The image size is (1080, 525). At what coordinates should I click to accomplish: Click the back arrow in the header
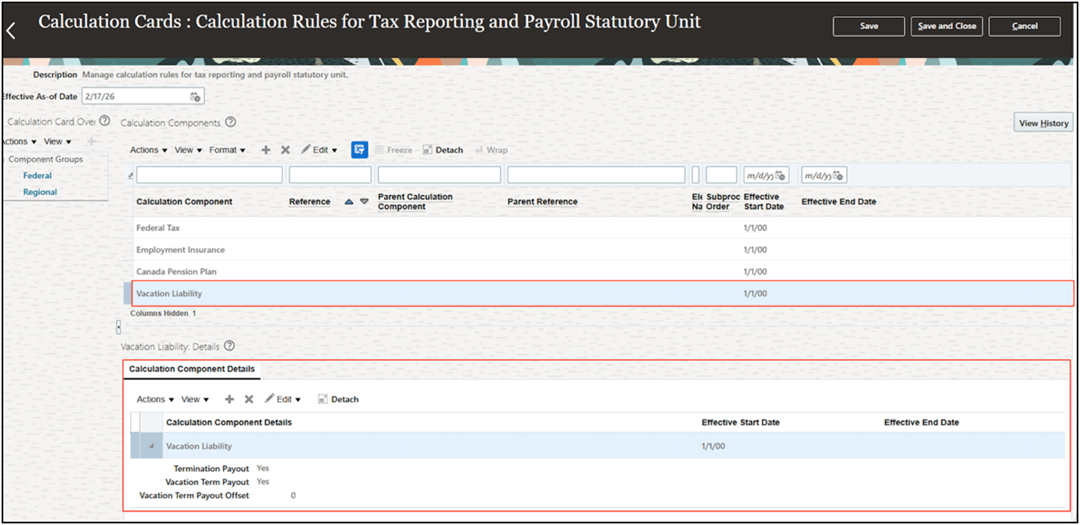click(x=11, y=31)
